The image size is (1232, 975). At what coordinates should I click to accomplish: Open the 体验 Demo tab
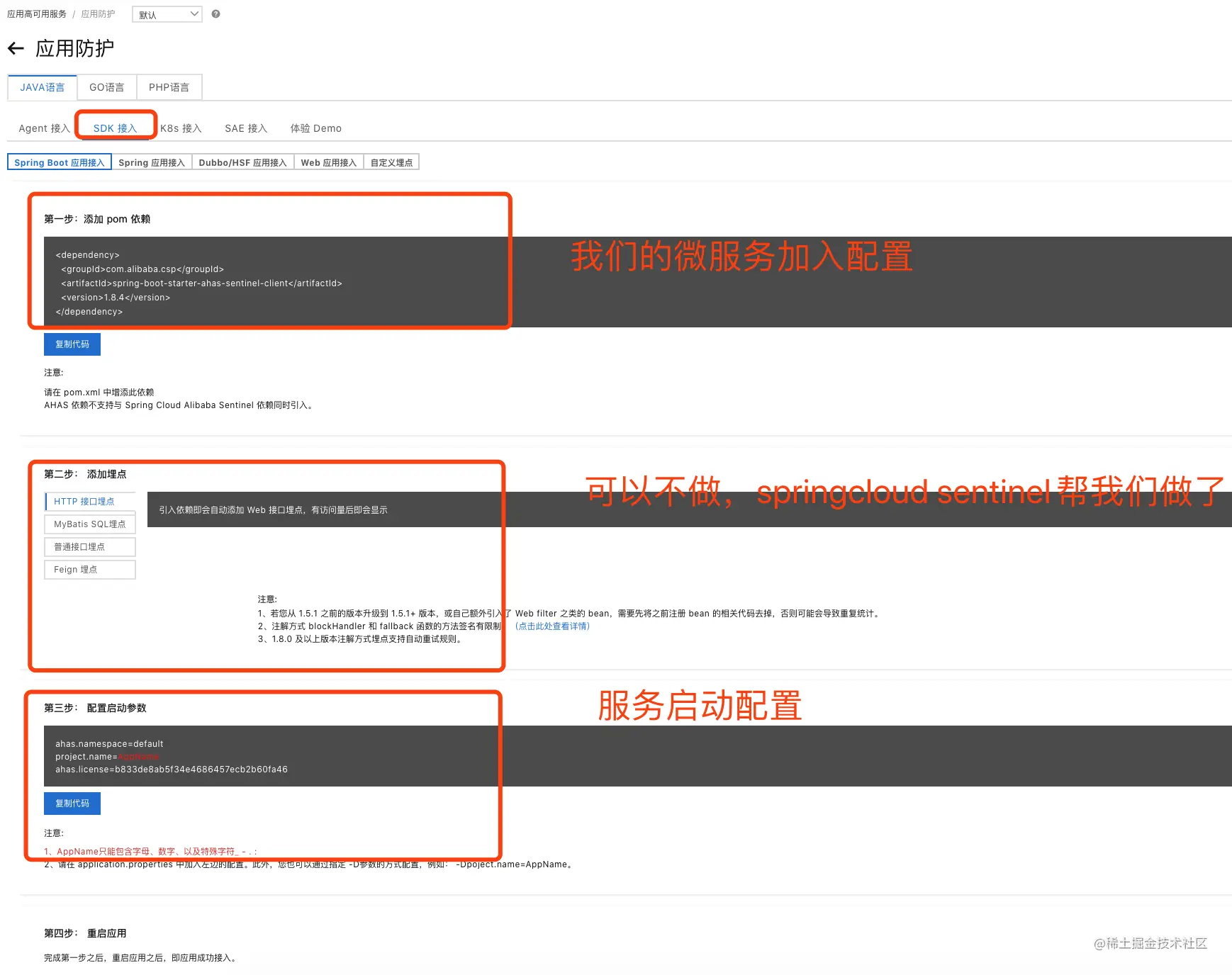click(x=315, y=128)
